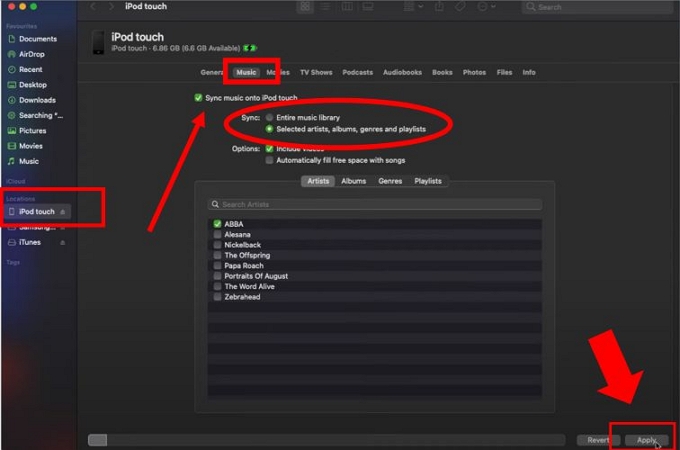Switch to the Photos tab
The width and height of the screenshot is (680, 450).
tap(474, 72)
